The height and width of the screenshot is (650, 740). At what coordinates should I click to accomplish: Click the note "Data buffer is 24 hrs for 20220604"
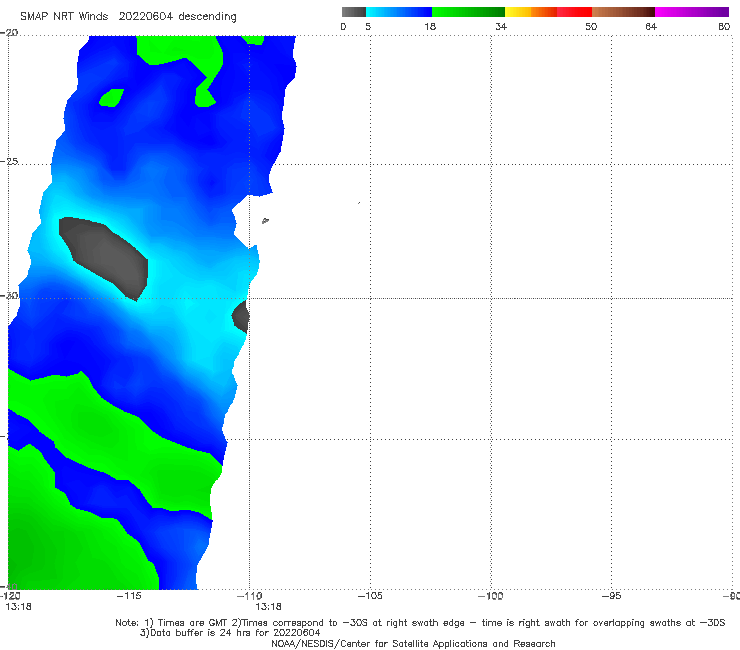point(230,633)
